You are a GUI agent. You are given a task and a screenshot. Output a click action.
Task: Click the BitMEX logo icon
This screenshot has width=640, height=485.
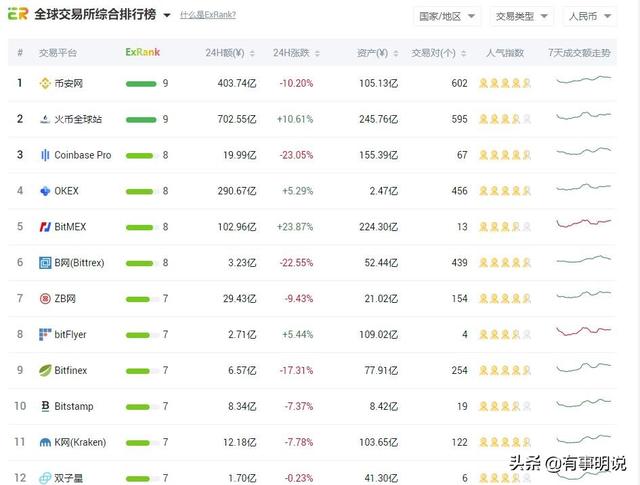(45, 227)
